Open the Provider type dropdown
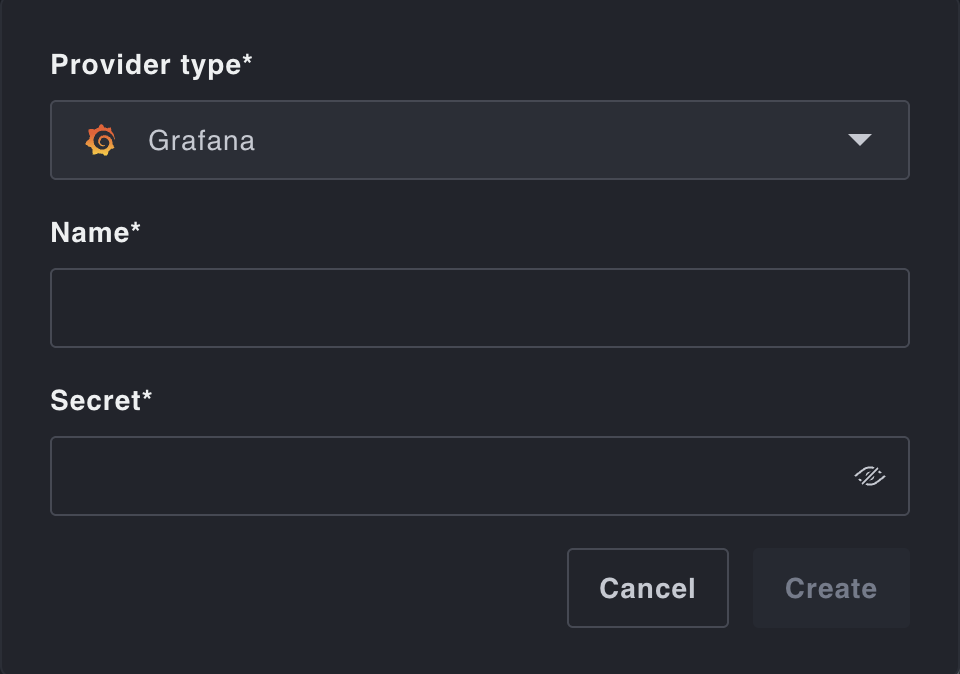Viewport: 960px width, 674px height. (x=479, y=140)
